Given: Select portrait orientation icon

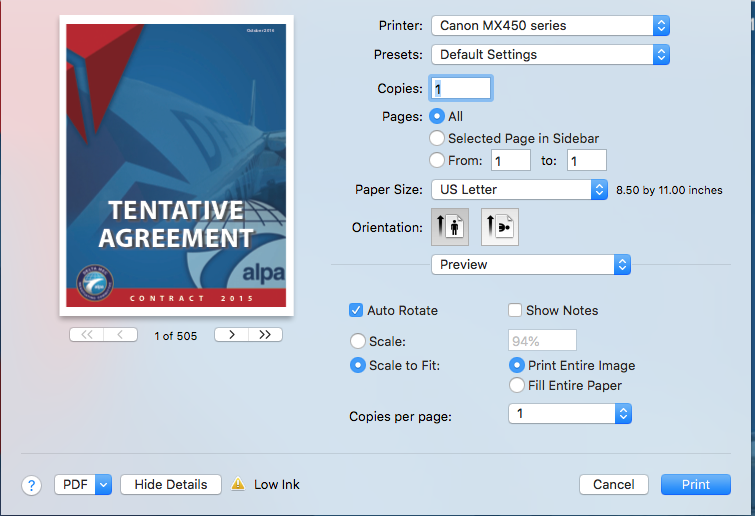Looking at the screenshot, I should tap(449, 227).
